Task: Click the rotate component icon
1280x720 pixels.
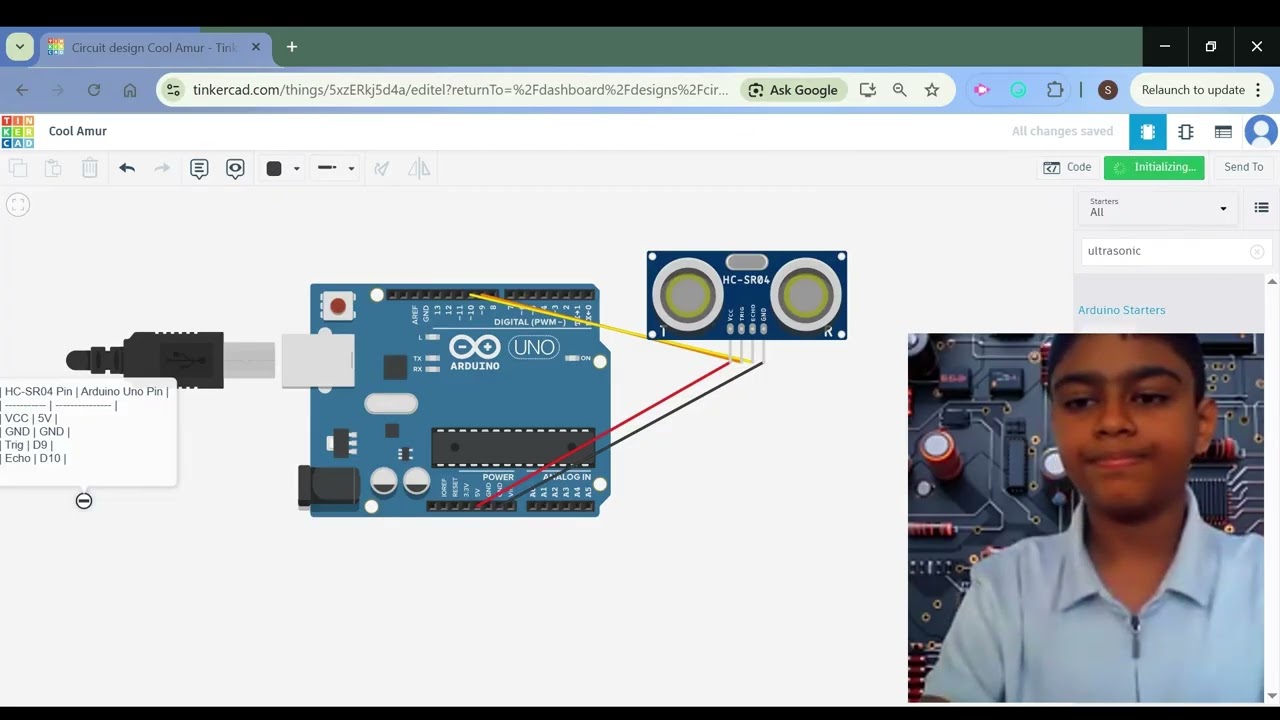Action: [381, 168]
